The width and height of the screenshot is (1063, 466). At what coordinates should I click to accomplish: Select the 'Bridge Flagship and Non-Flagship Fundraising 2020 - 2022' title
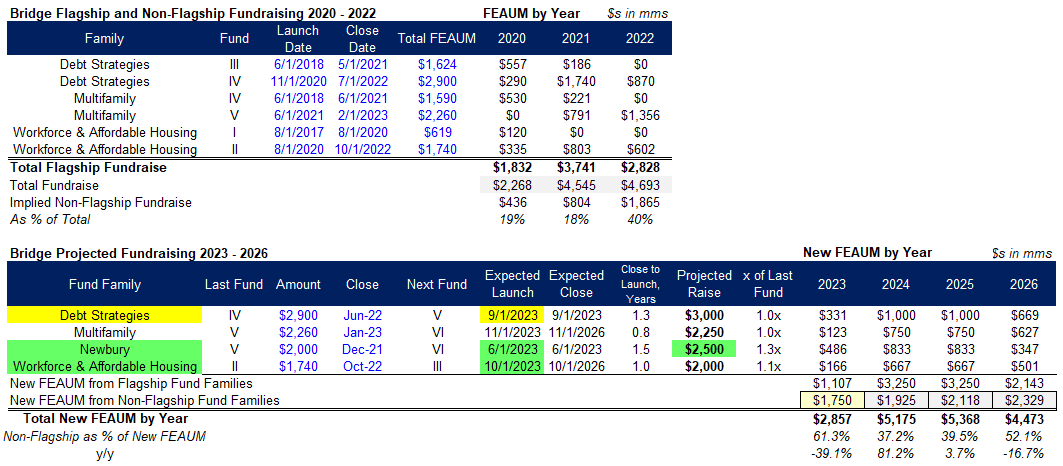click(193, 12)
